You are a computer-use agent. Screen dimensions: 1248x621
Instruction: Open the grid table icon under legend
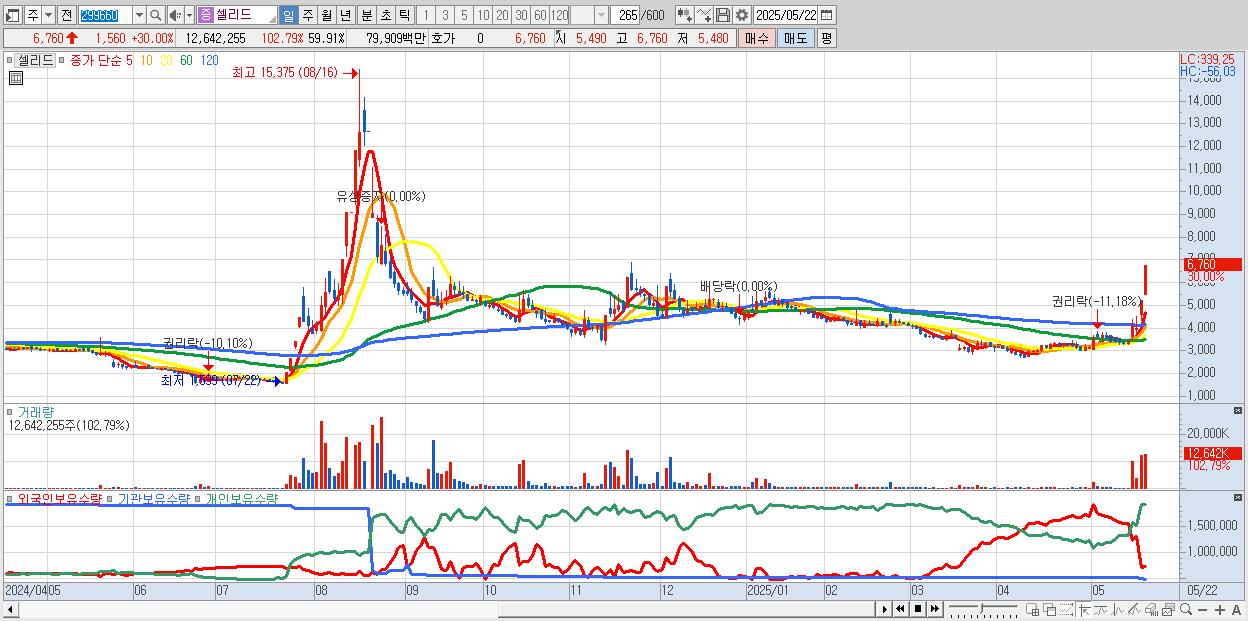[15, 78]
